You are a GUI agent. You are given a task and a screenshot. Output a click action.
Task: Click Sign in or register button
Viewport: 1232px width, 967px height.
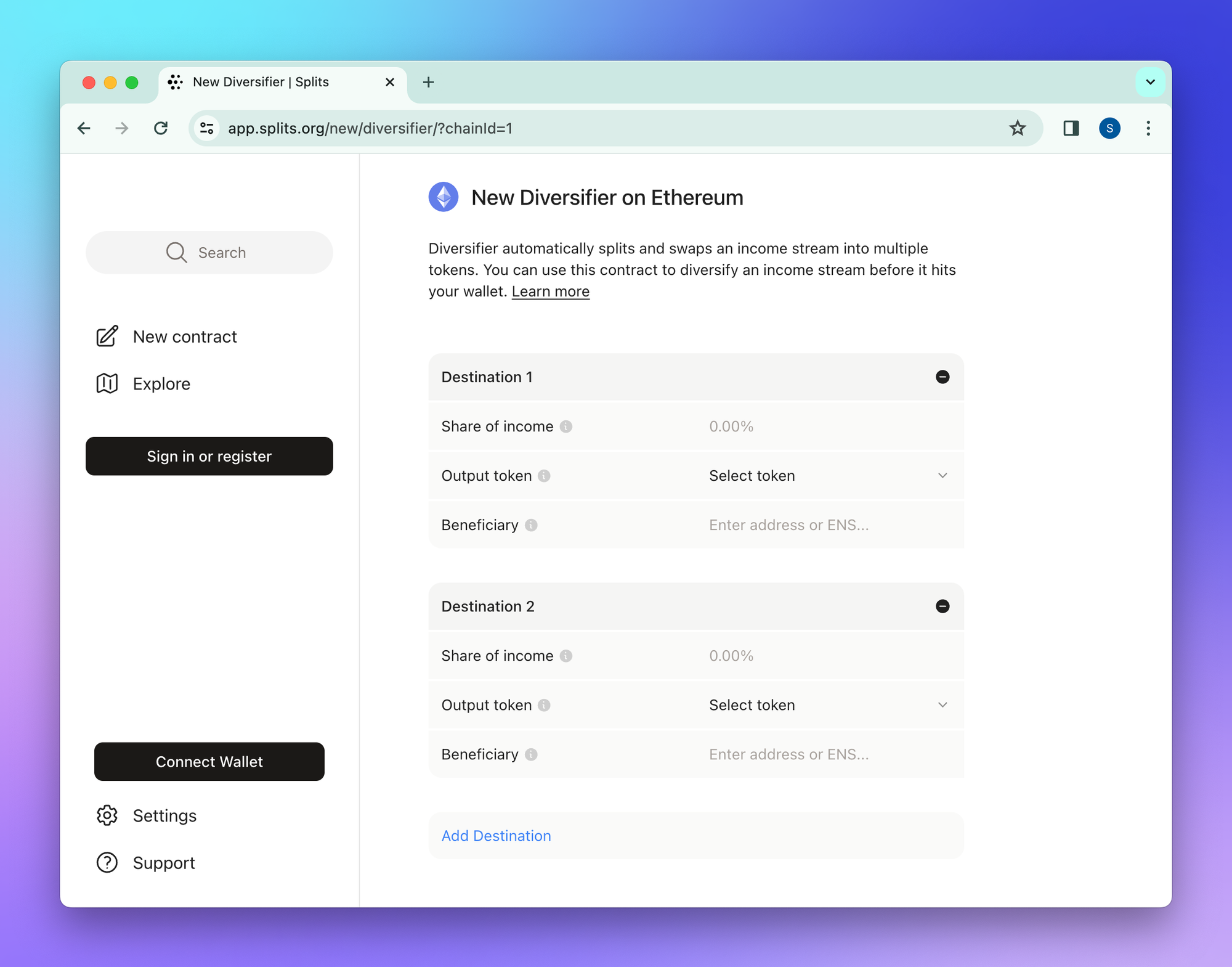[209, 456]
